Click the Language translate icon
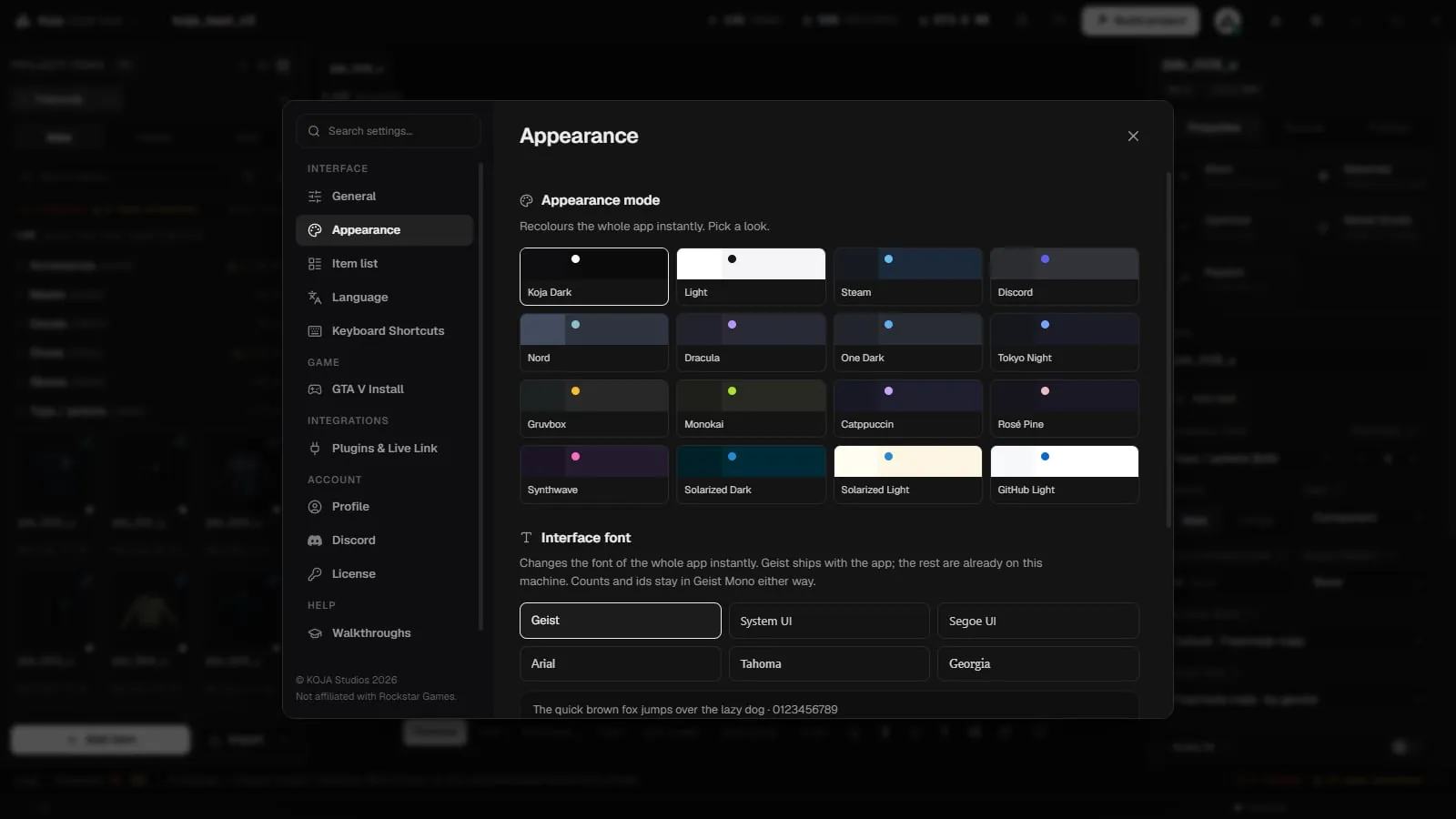This screenshot has width=1456, height=819. click(x=315, y=298)
